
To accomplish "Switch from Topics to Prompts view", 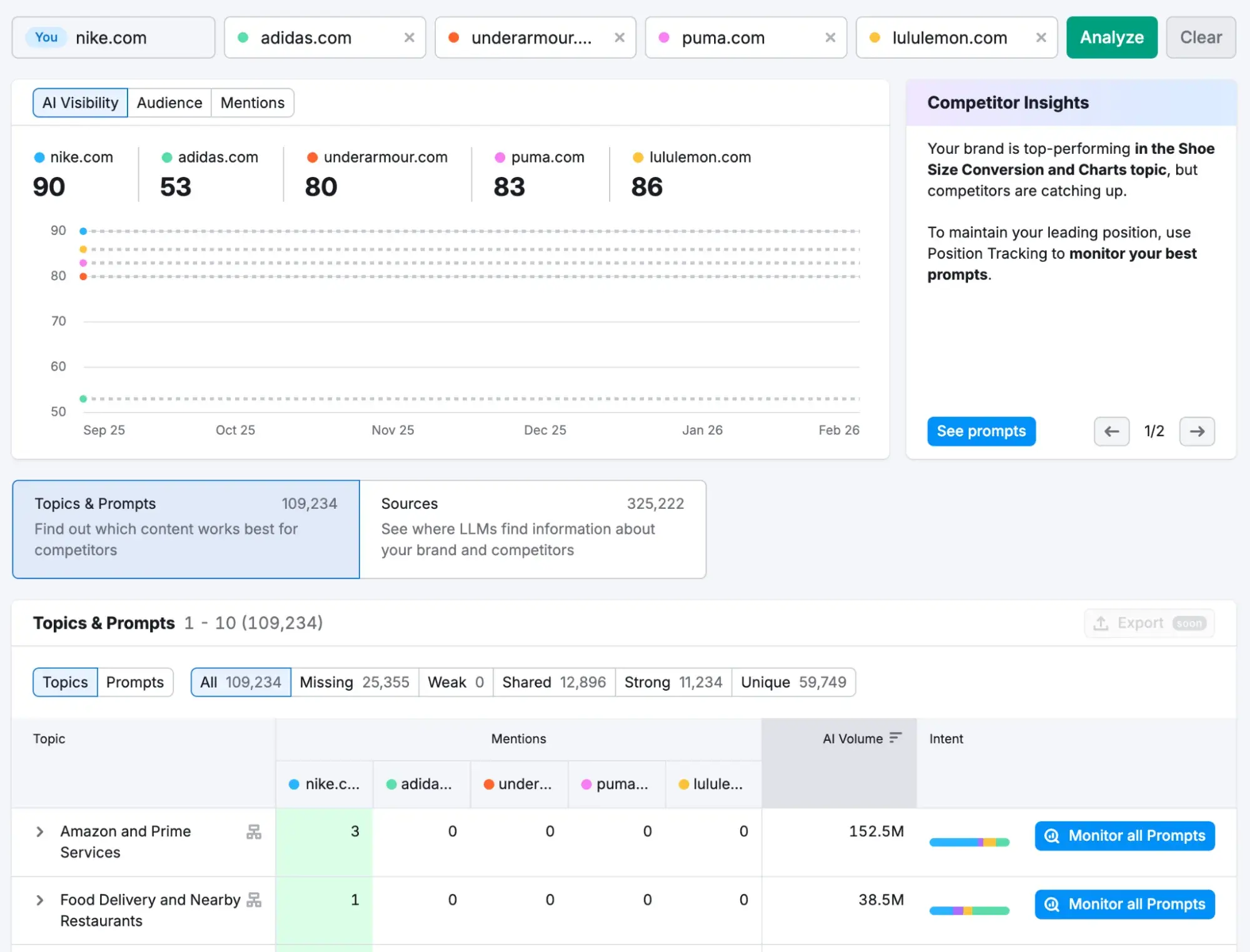I will 135,682.
